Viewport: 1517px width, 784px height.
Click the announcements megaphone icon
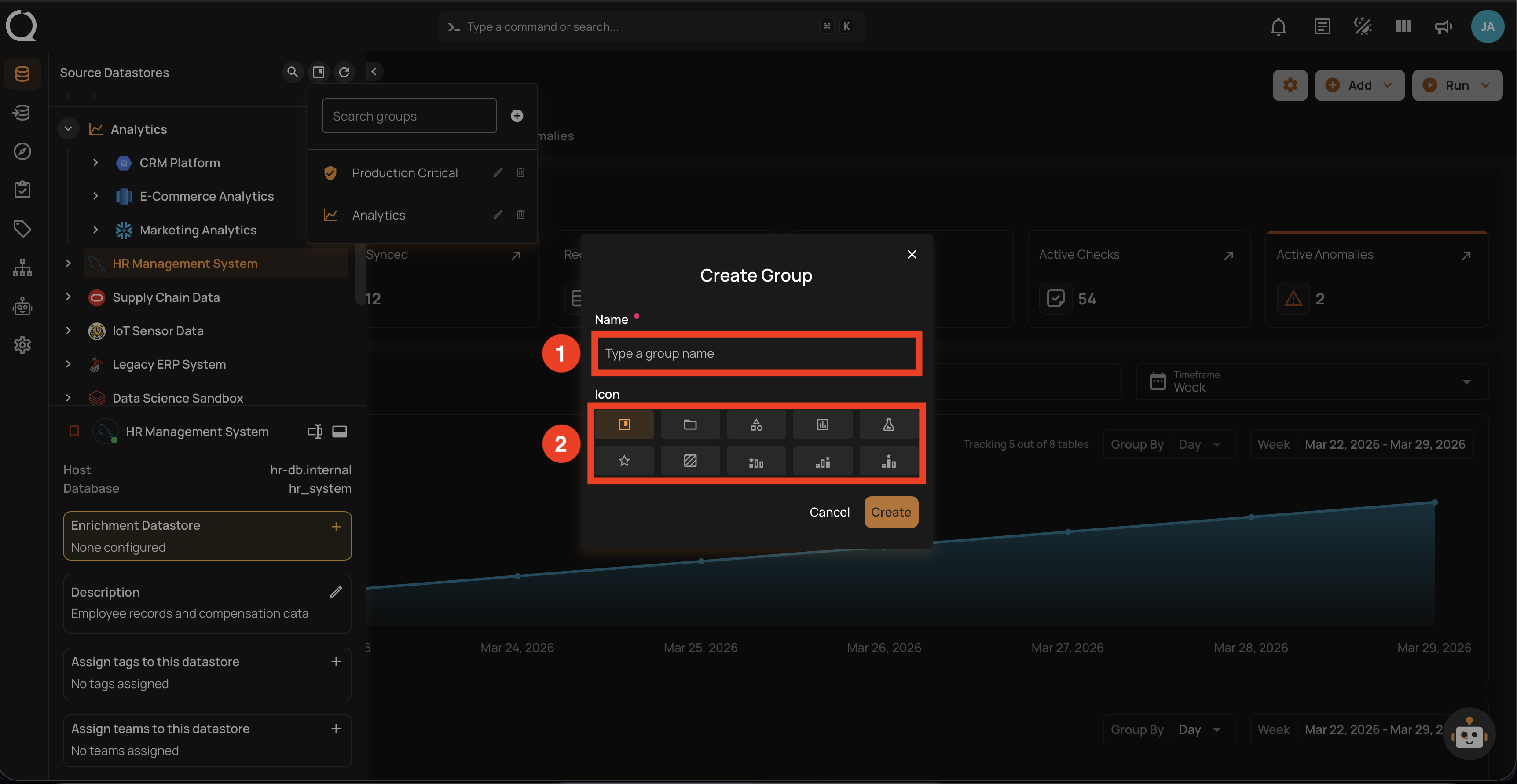[1444, 26]
